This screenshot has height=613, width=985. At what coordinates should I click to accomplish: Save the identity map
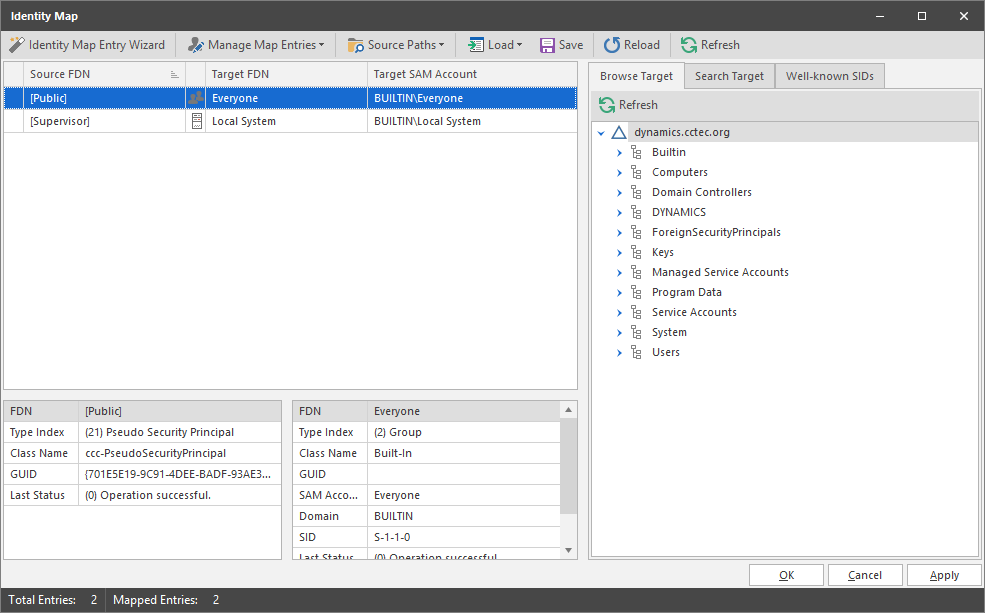(561, 45)
